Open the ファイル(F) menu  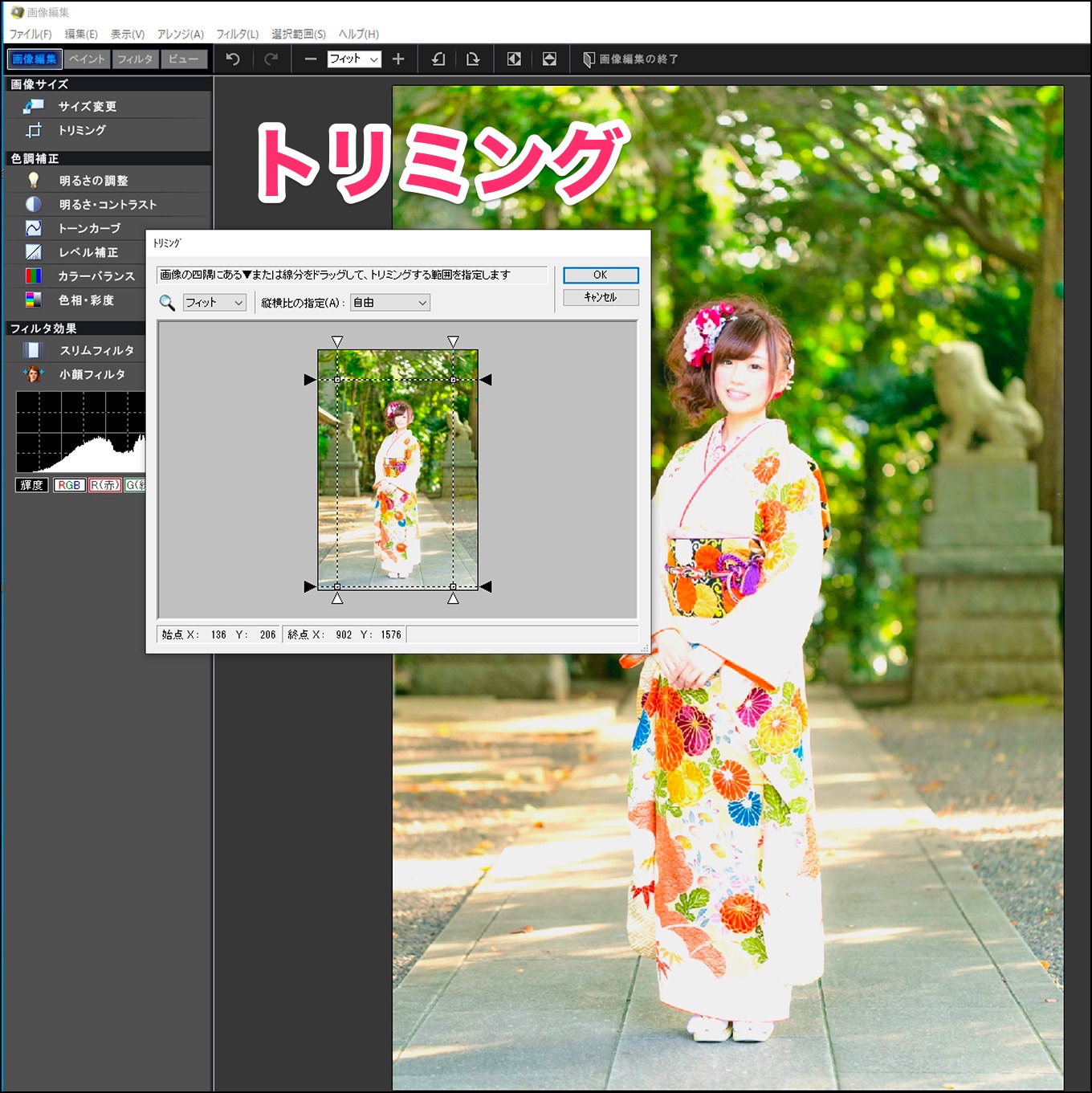[x=31, y=34]
